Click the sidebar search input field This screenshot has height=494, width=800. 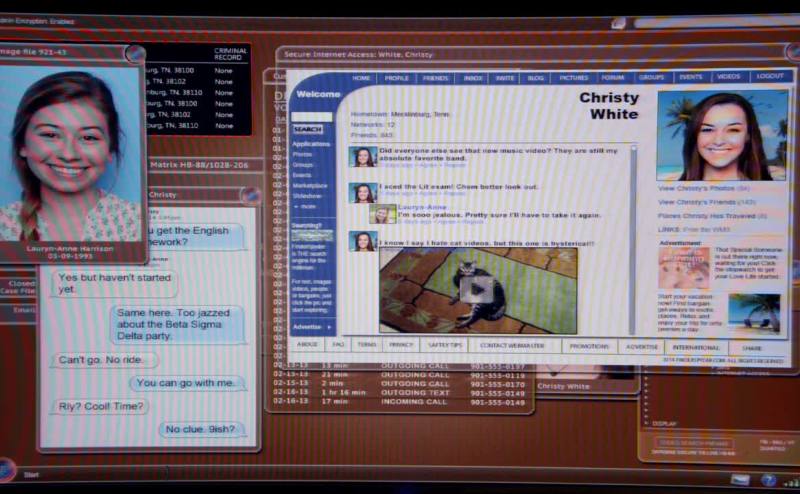click(310, 116)
